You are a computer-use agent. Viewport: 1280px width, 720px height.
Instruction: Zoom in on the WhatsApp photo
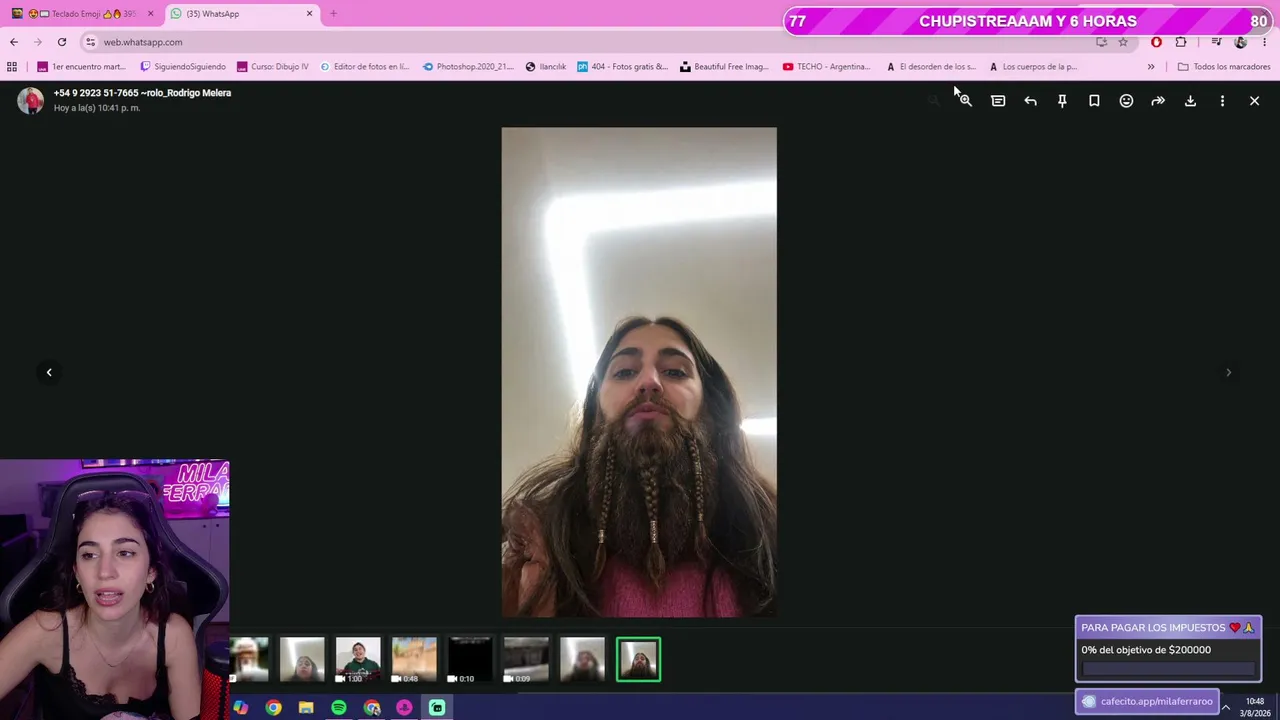965,101
